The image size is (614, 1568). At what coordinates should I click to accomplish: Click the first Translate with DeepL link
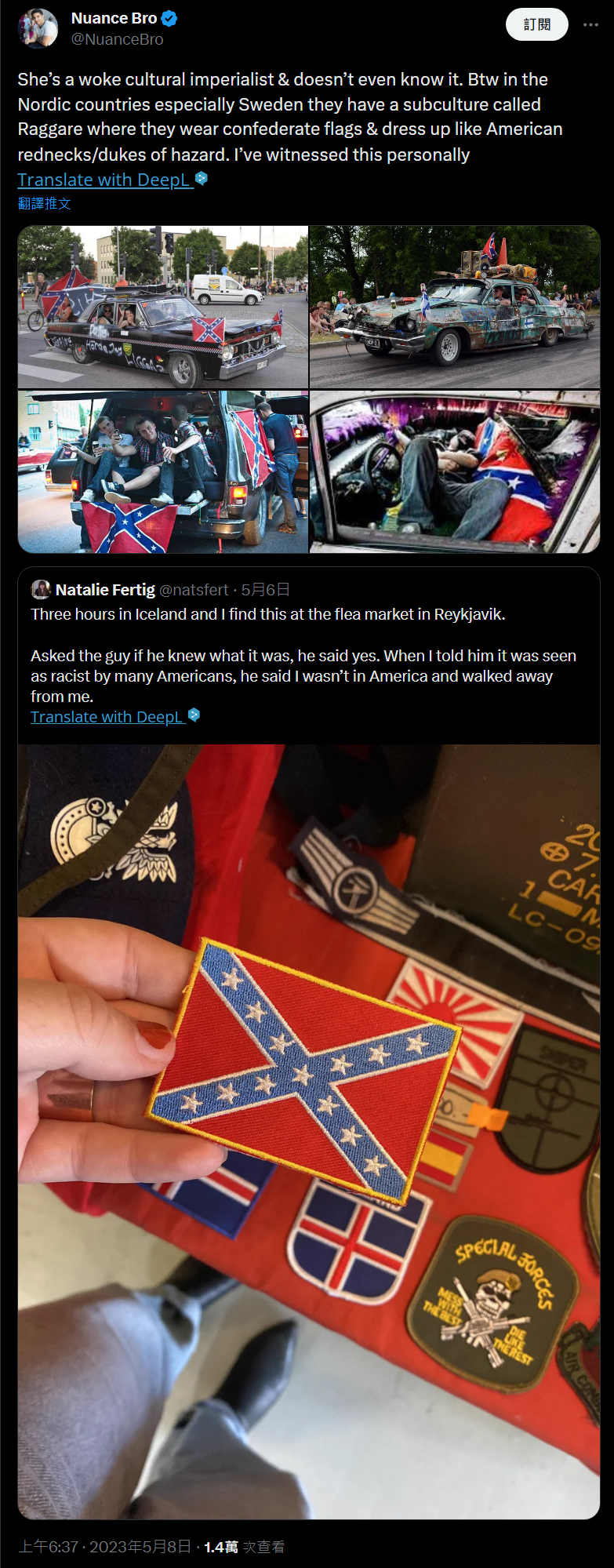pos(104,180)
